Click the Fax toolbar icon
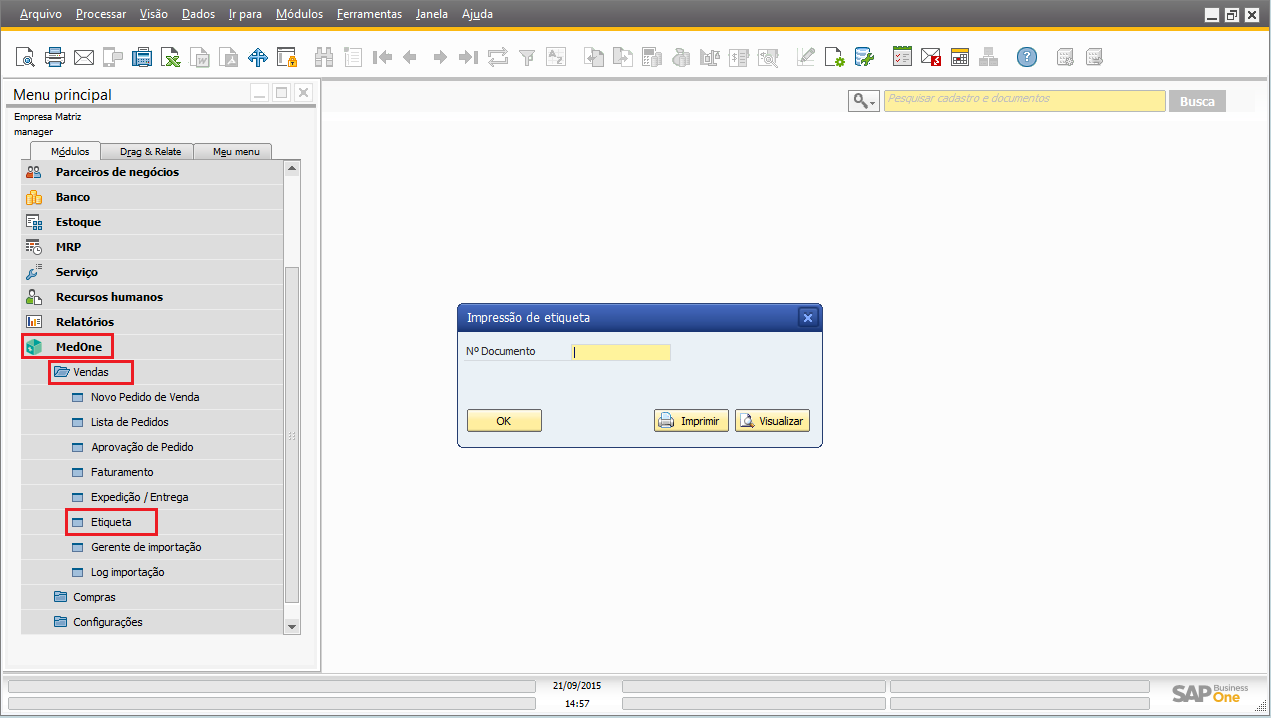Screen dimensions: 1271x718 pyautogui.click(x=142, y=57)
